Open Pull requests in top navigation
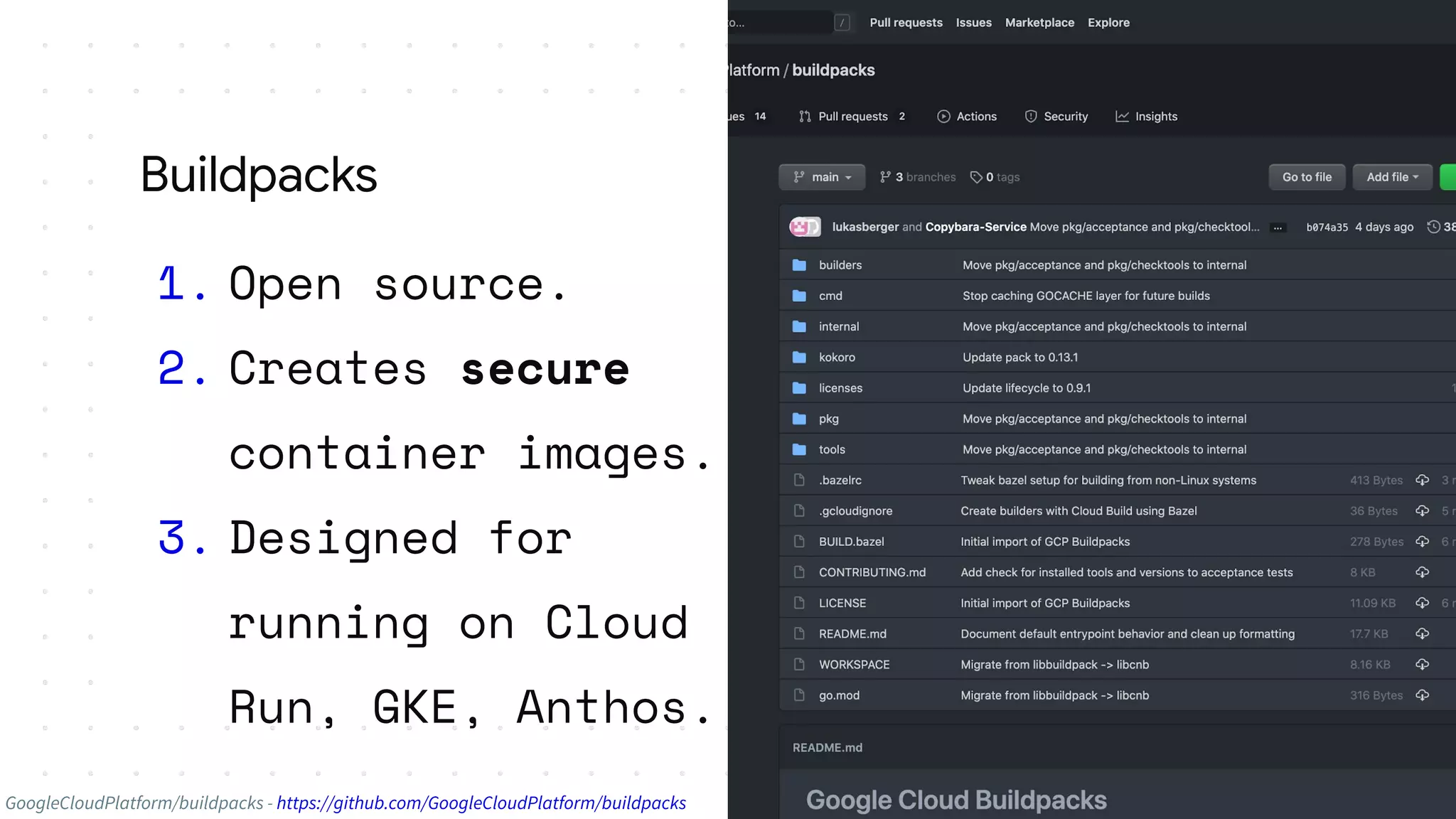This screenshot has height=819, width=1456. 906,23
